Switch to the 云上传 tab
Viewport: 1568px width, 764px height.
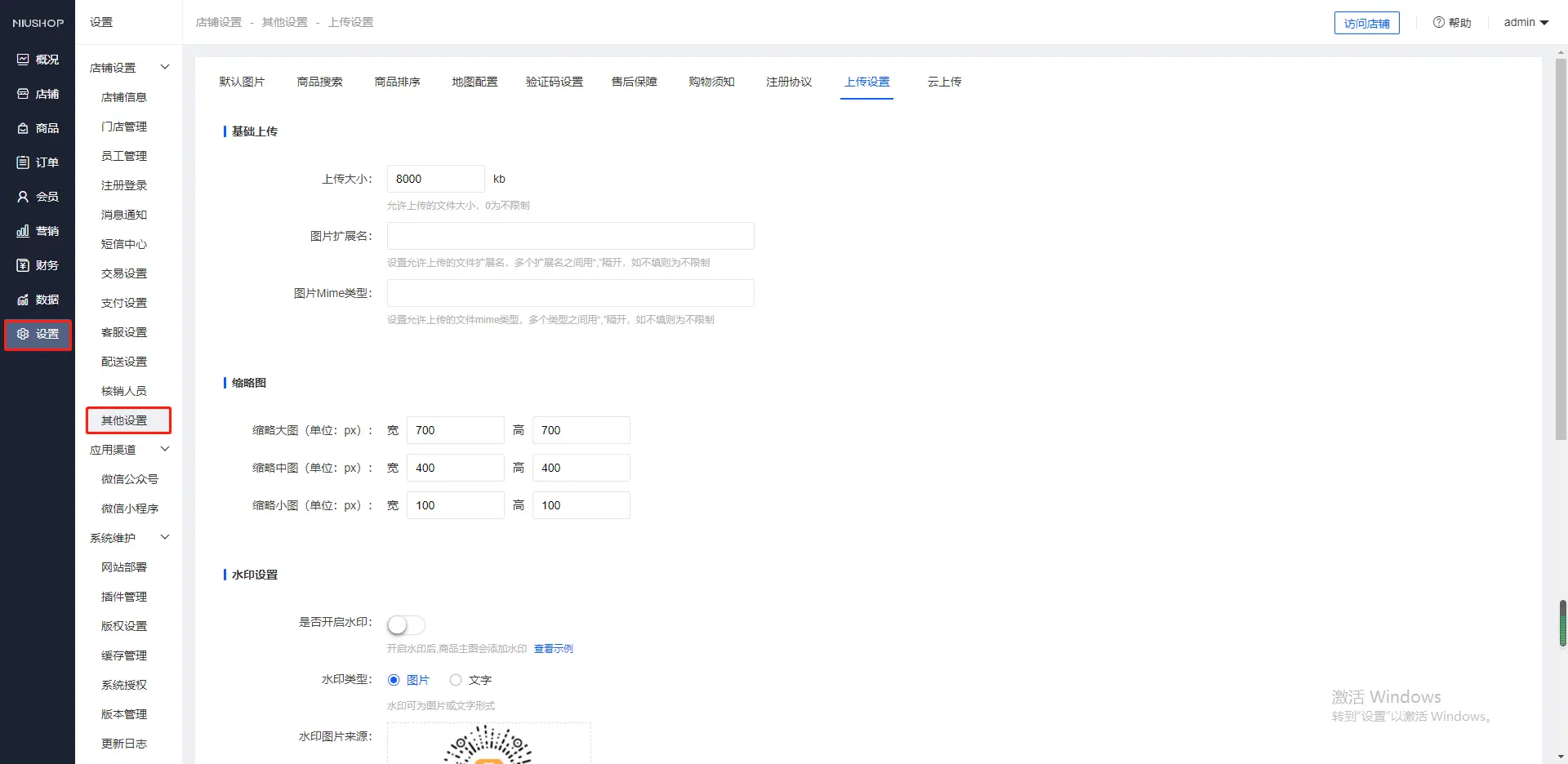pos(944,82)
